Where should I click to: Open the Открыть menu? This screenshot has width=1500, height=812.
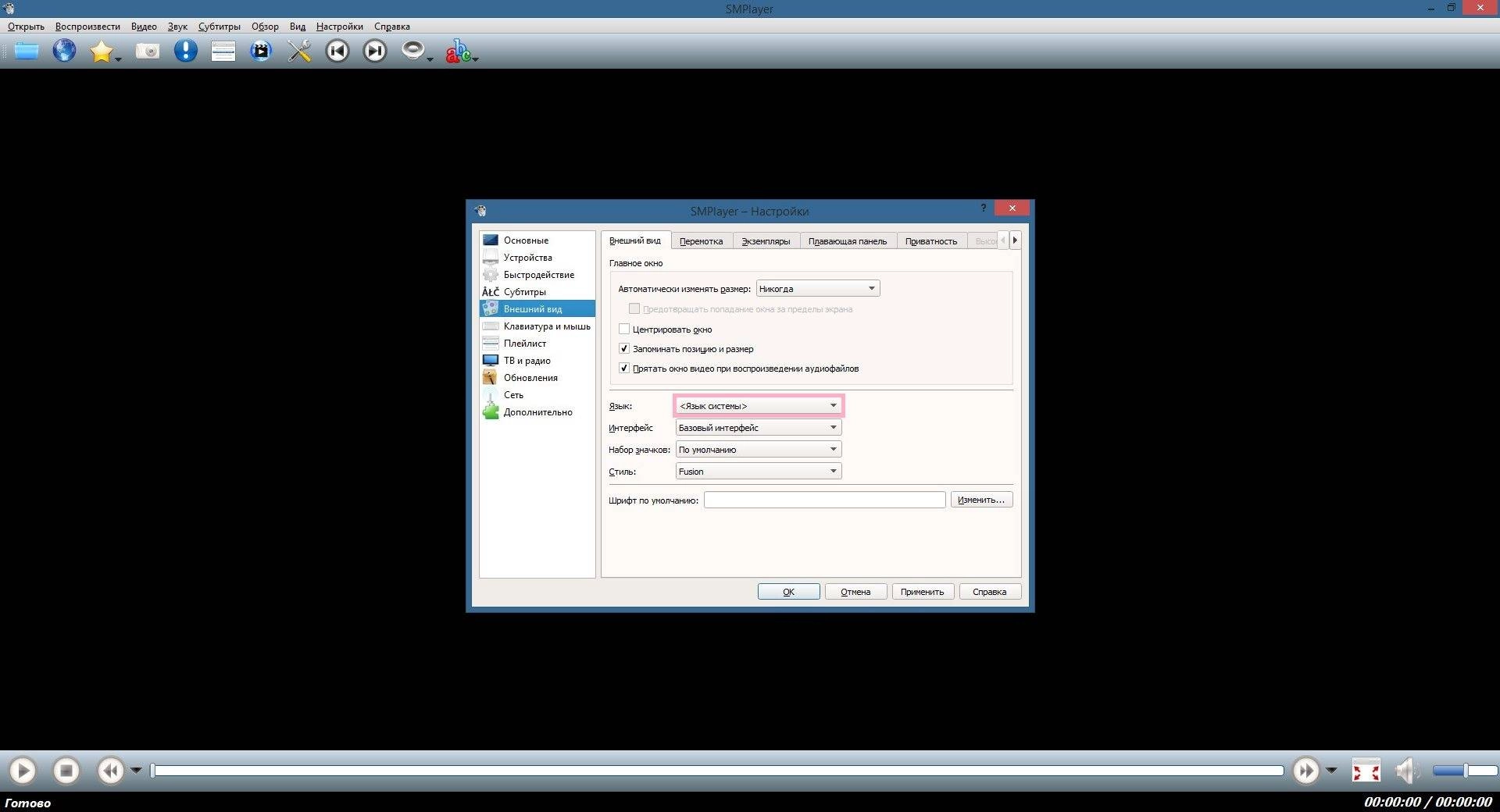coord(26,27)
